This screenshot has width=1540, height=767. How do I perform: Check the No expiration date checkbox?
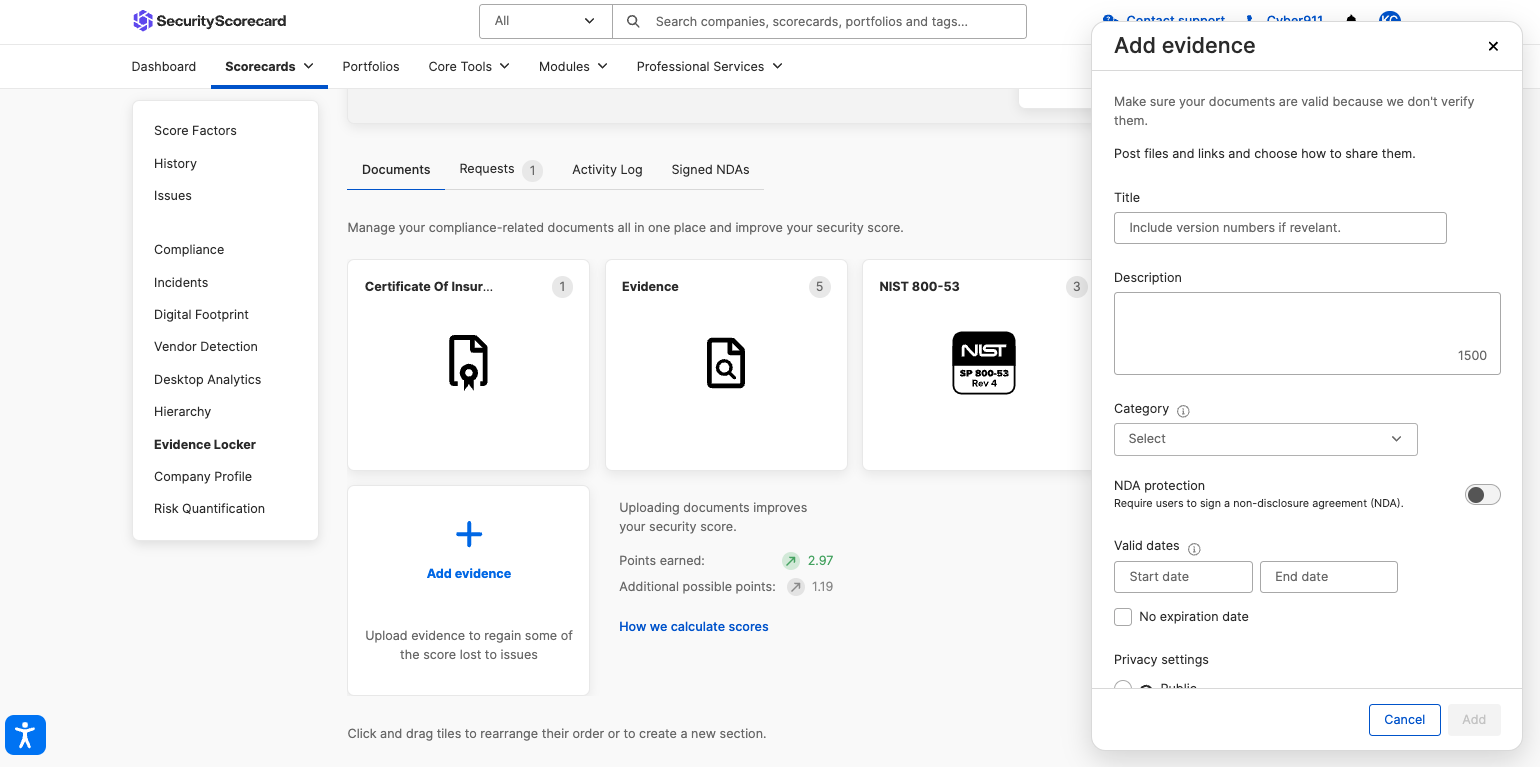pyautogui.click(x=1123, y=617)
